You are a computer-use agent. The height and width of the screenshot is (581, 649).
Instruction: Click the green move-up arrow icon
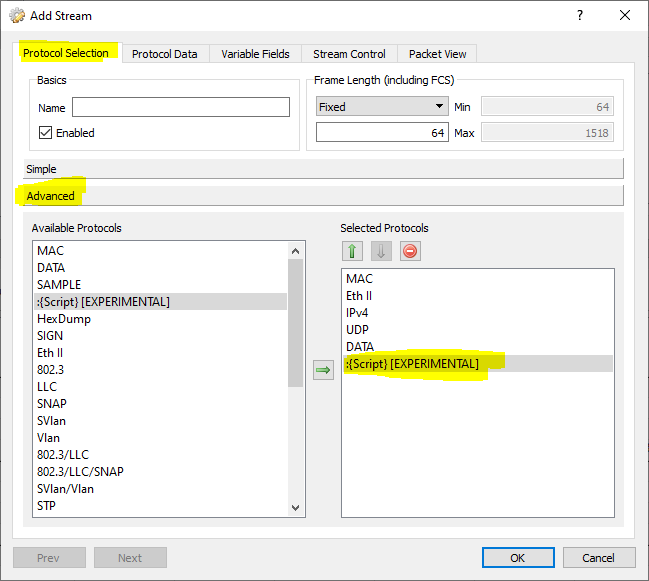tap(352, 251)
